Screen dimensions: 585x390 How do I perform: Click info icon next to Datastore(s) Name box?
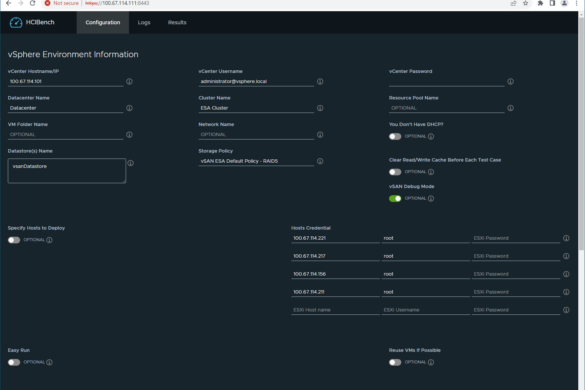click(x=131, y=163)
